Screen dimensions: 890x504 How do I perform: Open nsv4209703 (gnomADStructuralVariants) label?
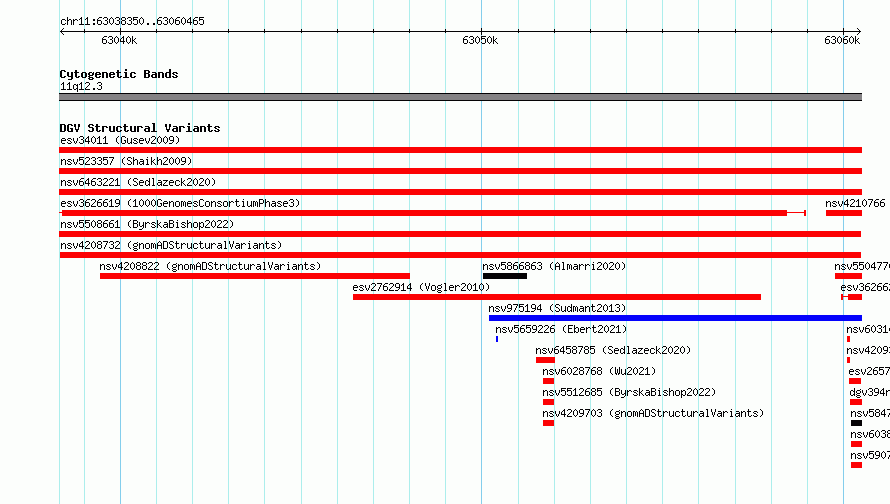pos(653,413)
